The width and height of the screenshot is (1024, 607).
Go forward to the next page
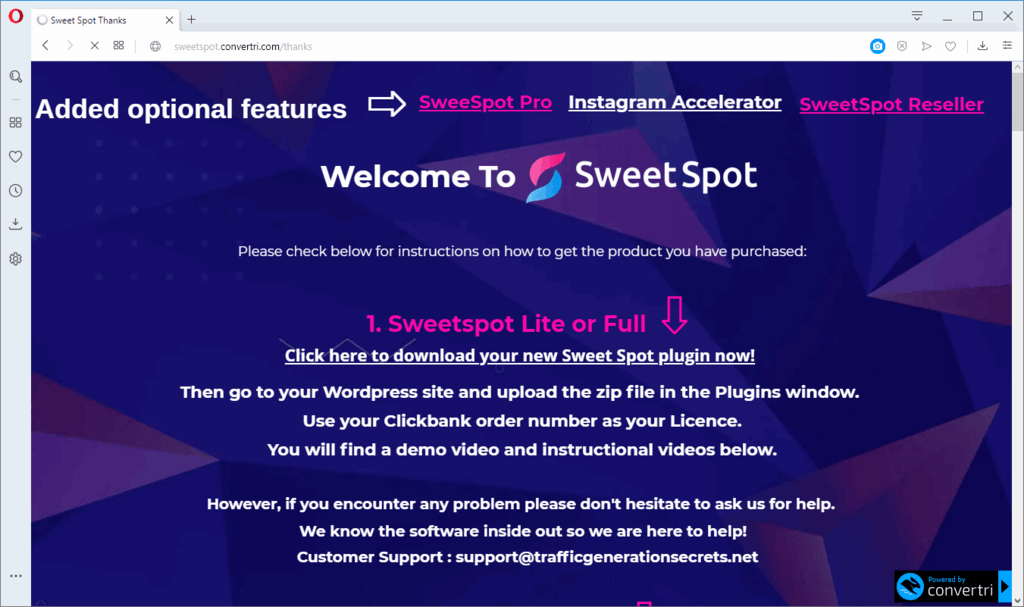coord(69,46)
